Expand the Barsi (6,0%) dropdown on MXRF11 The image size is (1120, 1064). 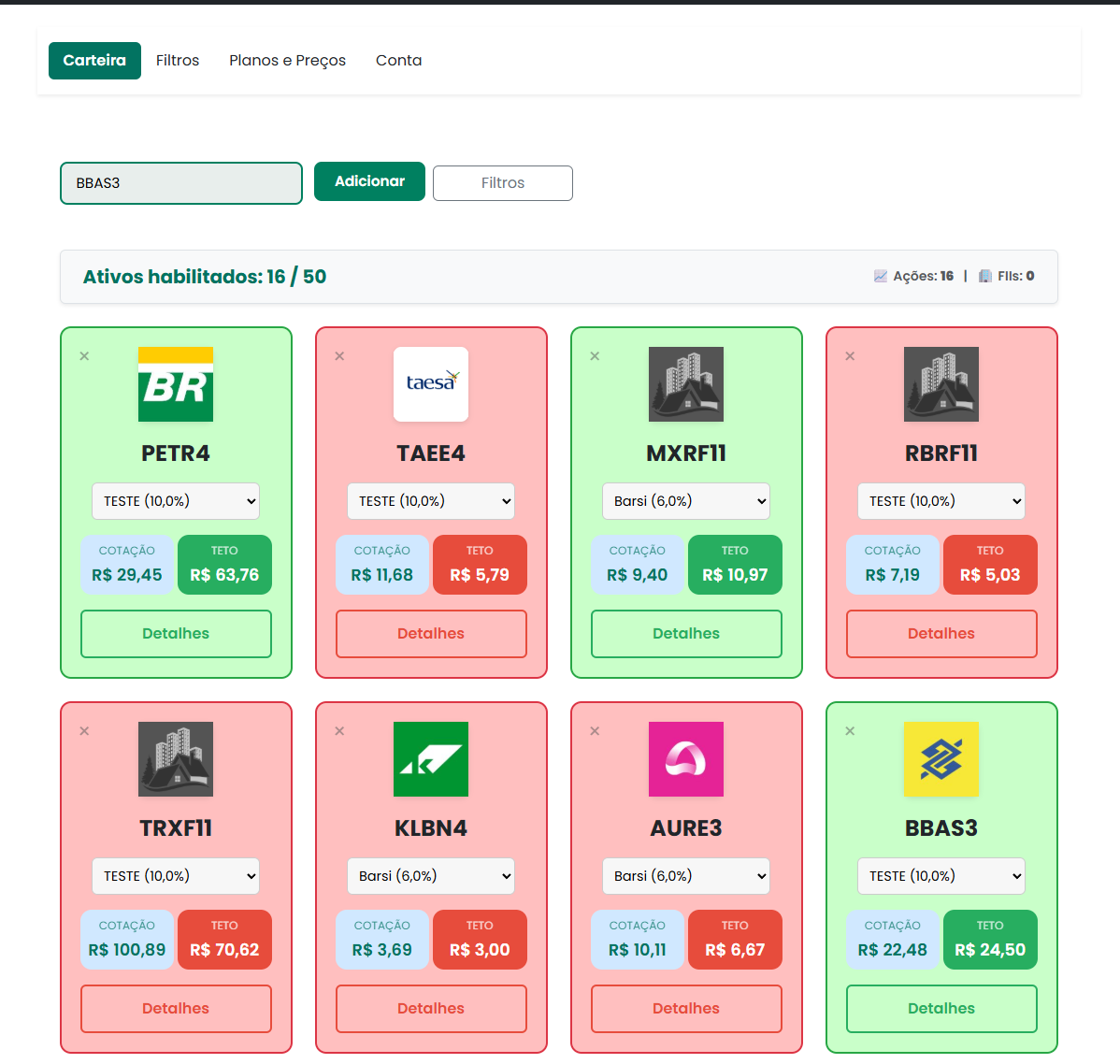click(x=686, y=501)
